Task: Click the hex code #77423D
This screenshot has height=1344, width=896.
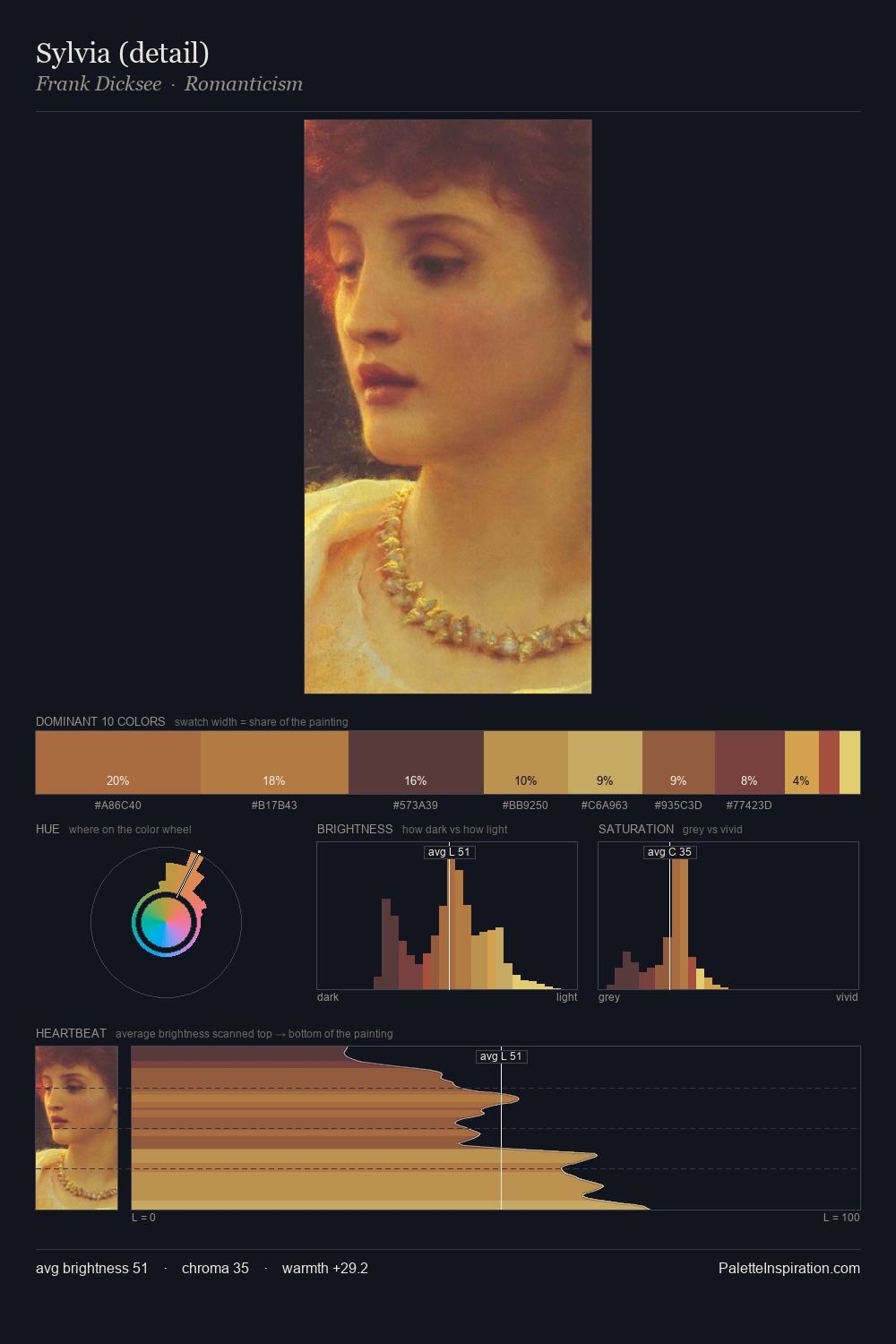Action: click(749, 806)
